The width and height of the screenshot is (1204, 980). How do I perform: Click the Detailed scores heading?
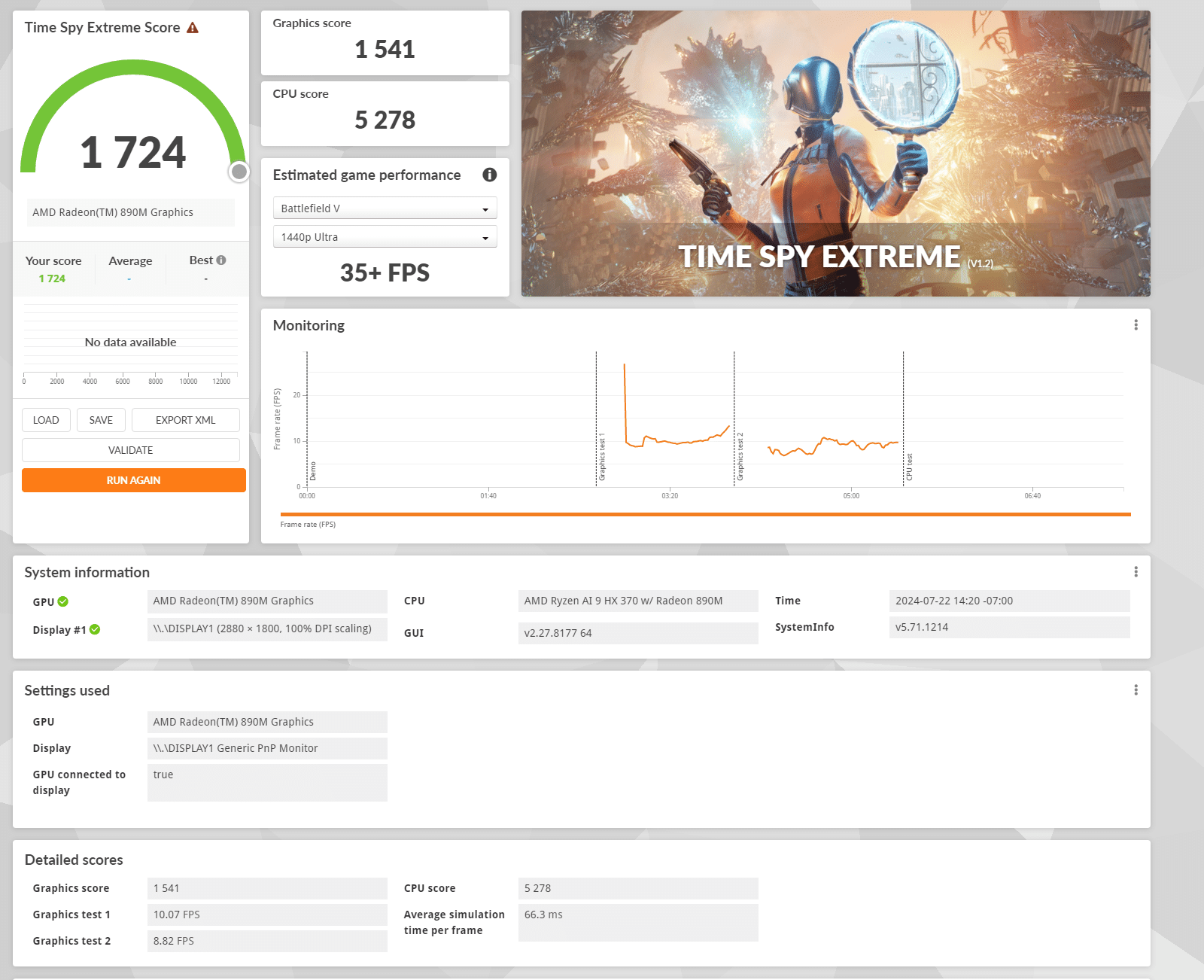(x=74, y=860)
